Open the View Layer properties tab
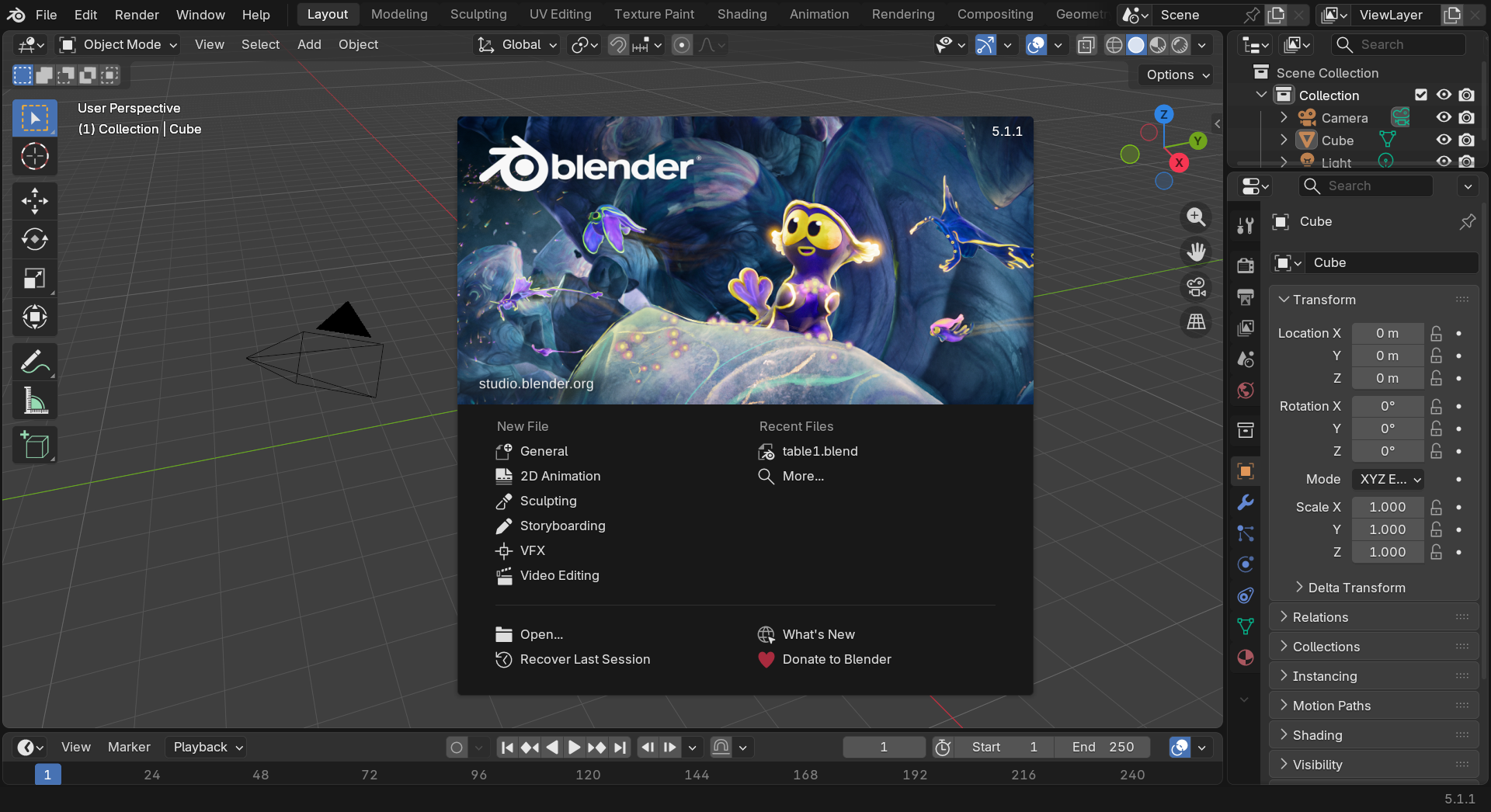 1246,328
